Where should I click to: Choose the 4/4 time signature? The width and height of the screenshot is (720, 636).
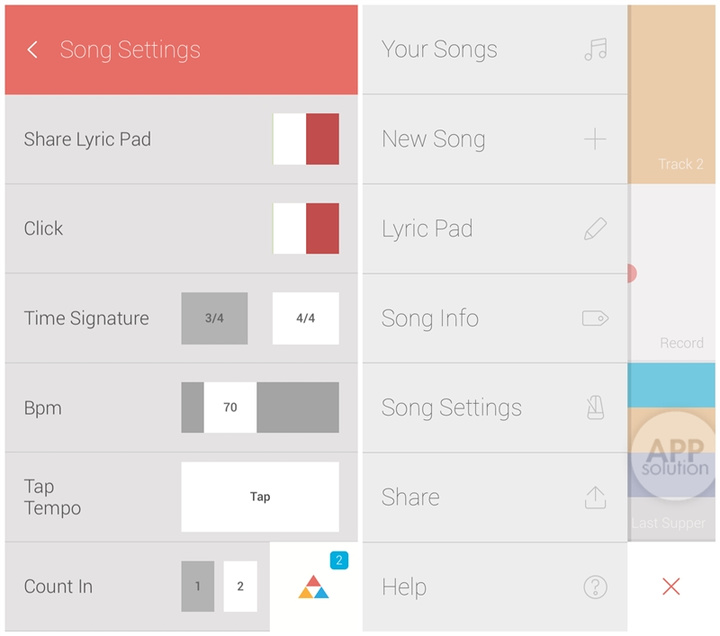[x=305, y=319]
